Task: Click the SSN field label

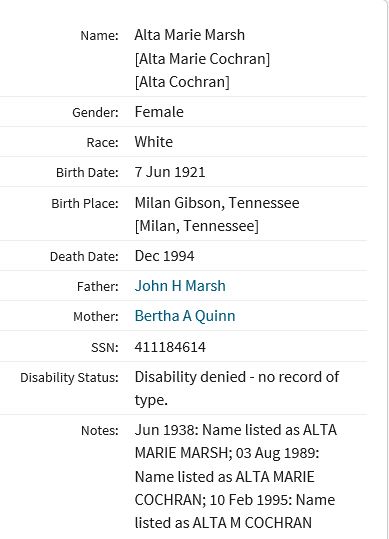Action: [105, 348]
